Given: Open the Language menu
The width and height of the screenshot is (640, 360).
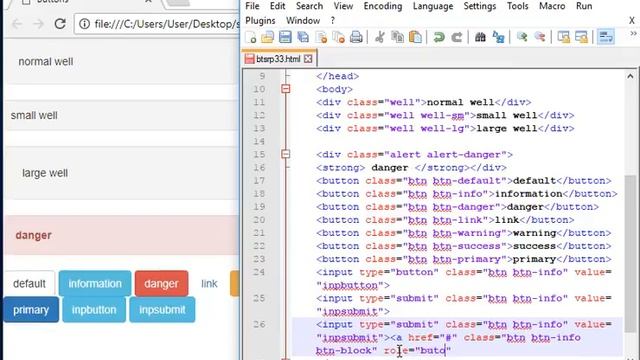Looking at the screenshot, I should coord(433,6).
